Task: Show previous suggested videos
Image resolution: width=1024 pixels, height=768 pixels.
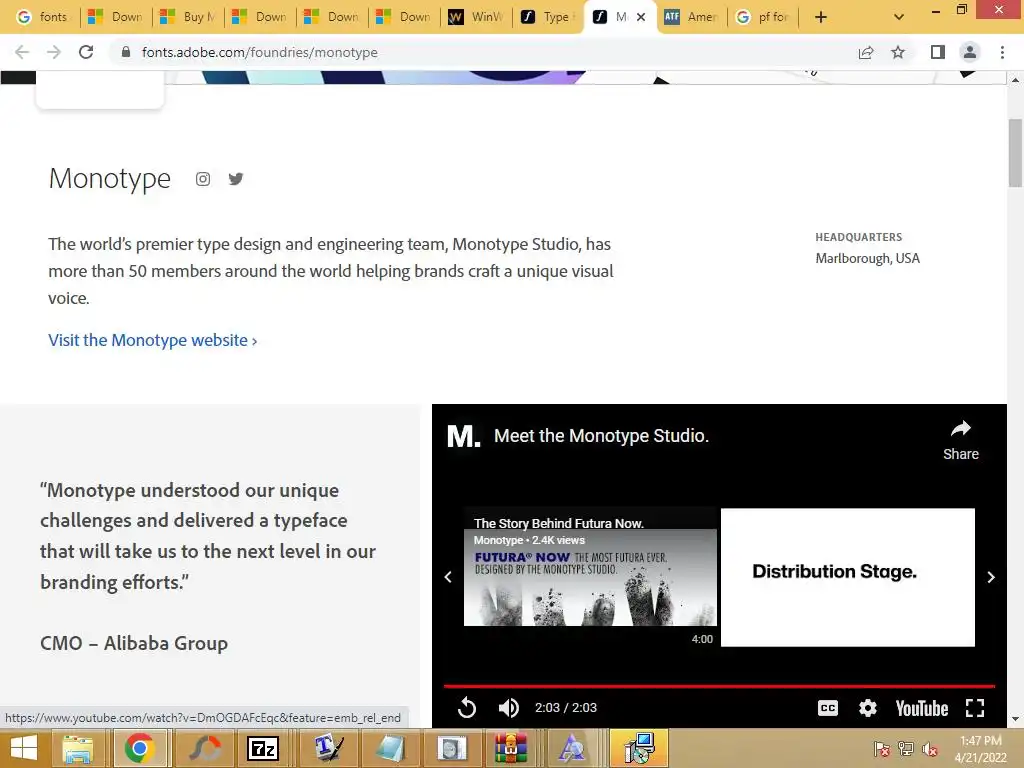Action: coord(448,577)
